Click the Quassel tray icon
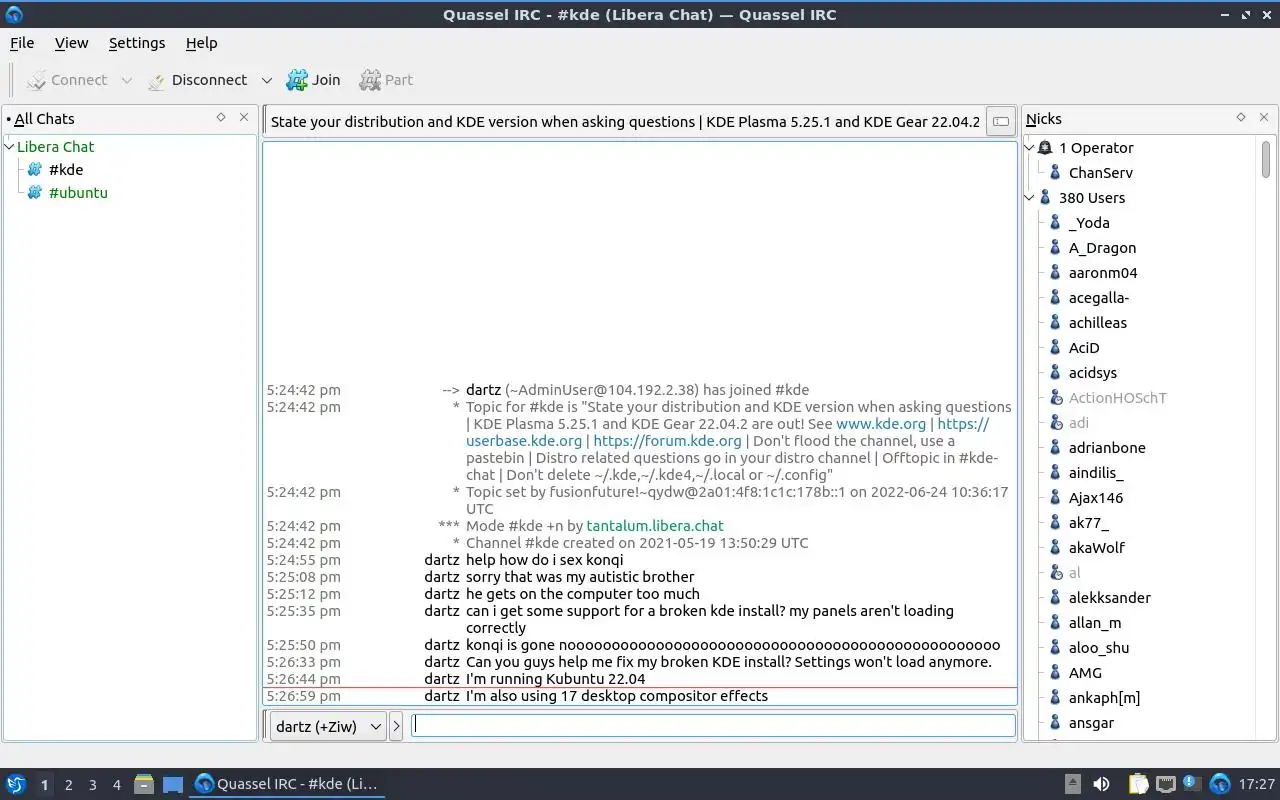The height and width of the screenshot is (800, 1280). 1219,784
